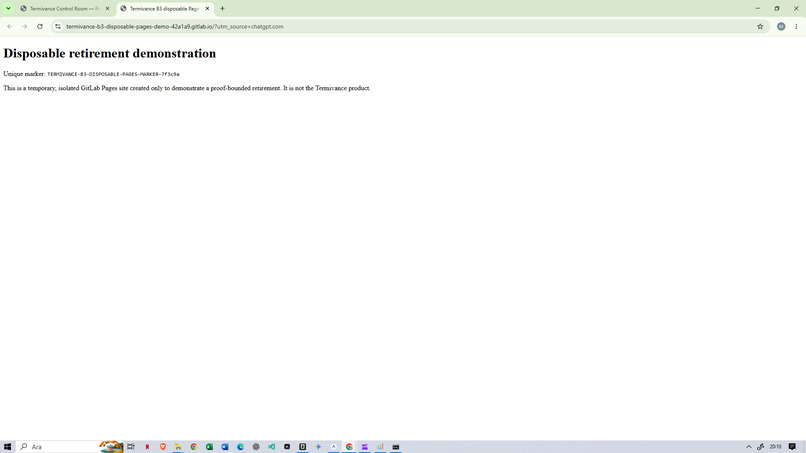Click the TERMIVANCE-B3-DISPOSABLE-PAGES-MARKER-7f3c9a marker text

click(113, 74)
